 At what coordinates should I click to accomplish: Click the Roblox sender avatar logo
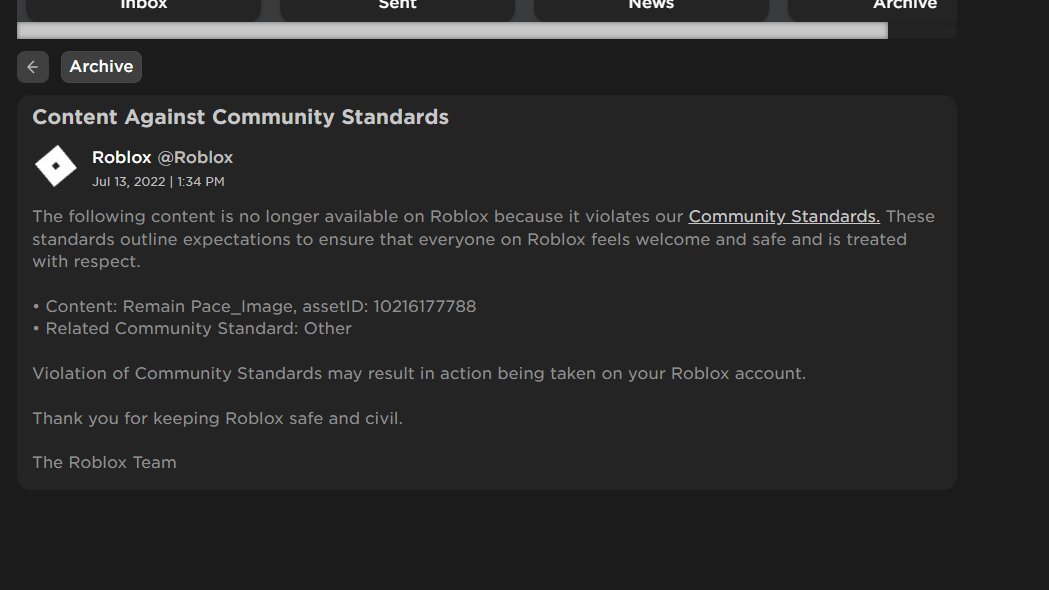(x=56, y=166)
